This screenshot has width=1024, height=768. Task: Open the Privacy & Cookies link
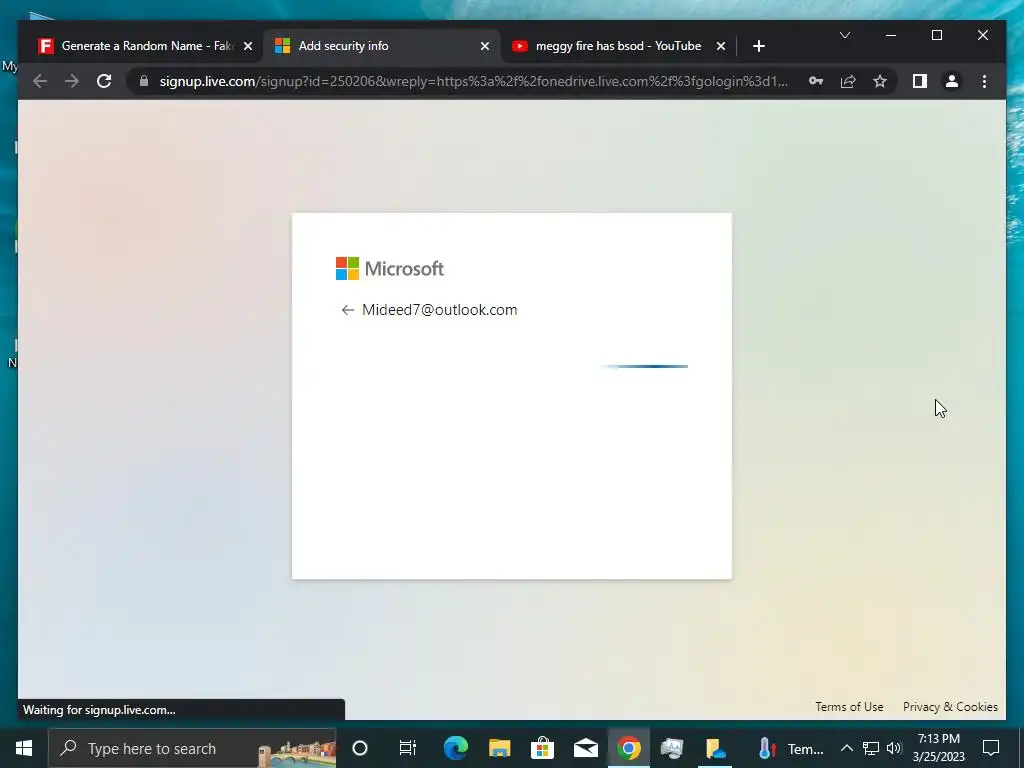pos(950,707)
